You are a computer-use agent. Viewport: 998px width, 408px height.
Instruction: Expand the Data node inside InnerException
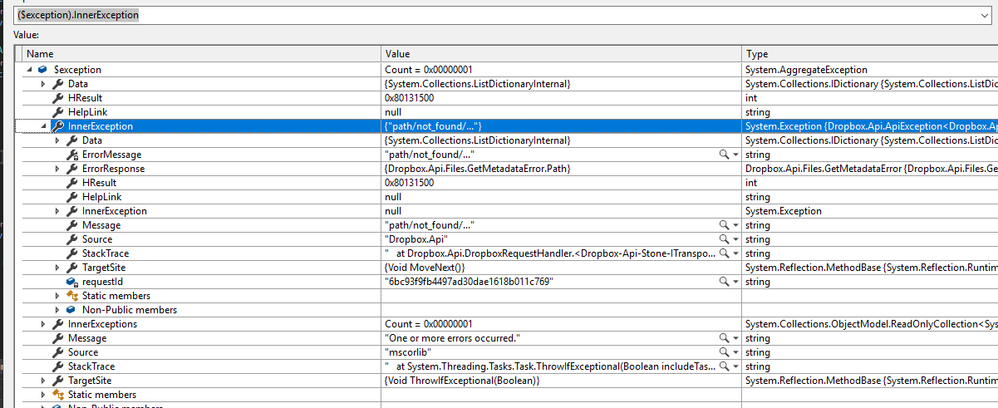click(x=57, y=141)
